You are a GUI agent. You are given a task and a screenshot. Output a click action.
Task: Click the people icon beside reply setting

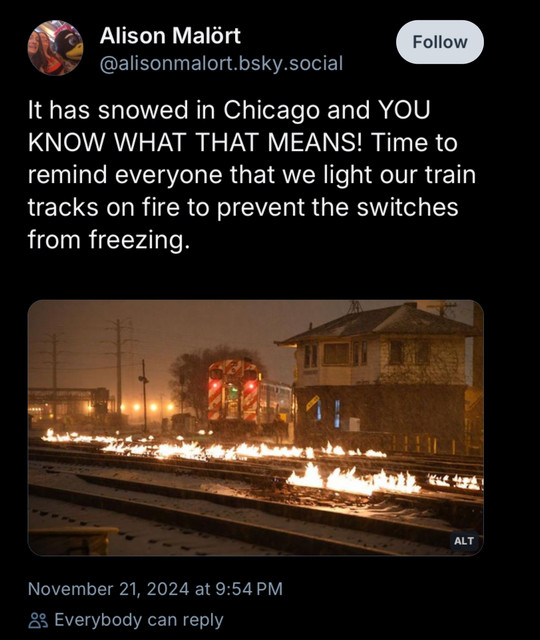click(x=38, y=620)
